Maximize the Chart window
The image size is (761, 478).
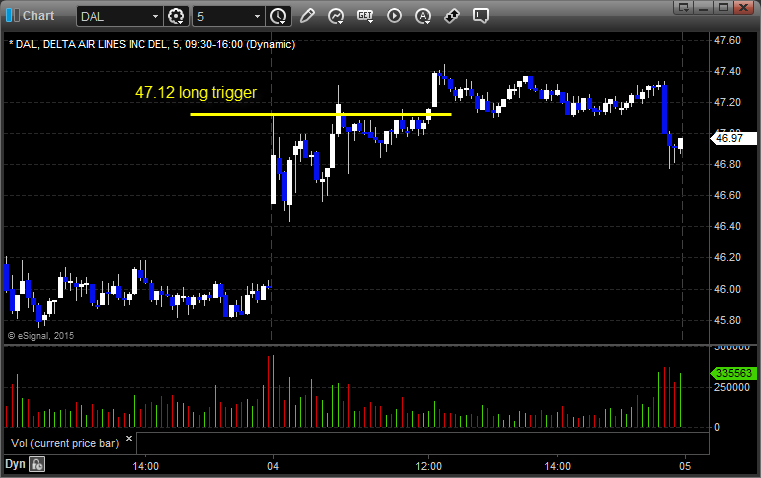tap(724, 7)
